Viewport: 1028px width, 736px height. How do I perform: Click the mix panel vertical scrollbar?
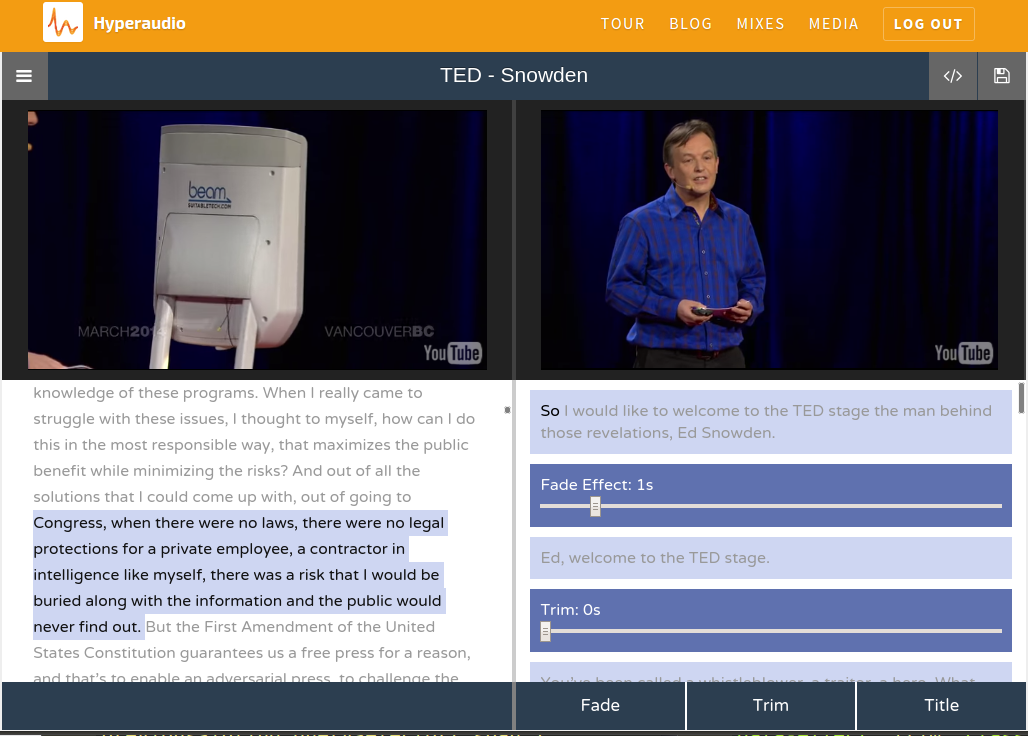(x=1021, y=398)
